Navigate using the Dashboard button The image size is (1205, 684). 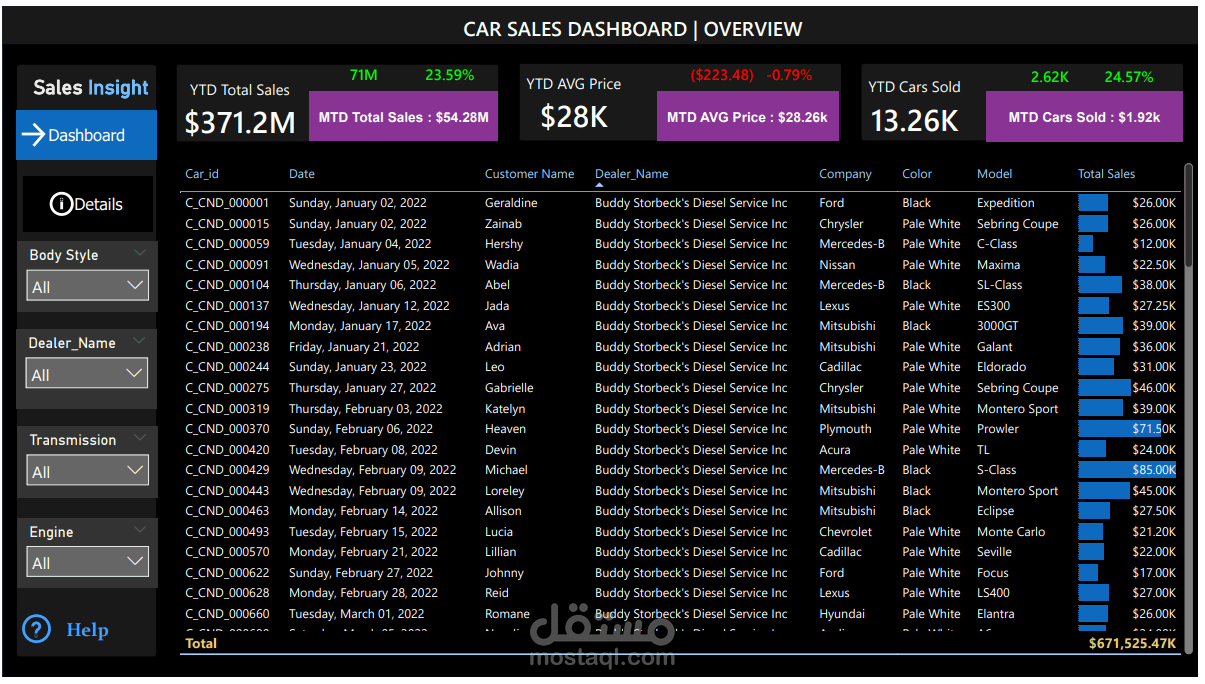(86, 134)
